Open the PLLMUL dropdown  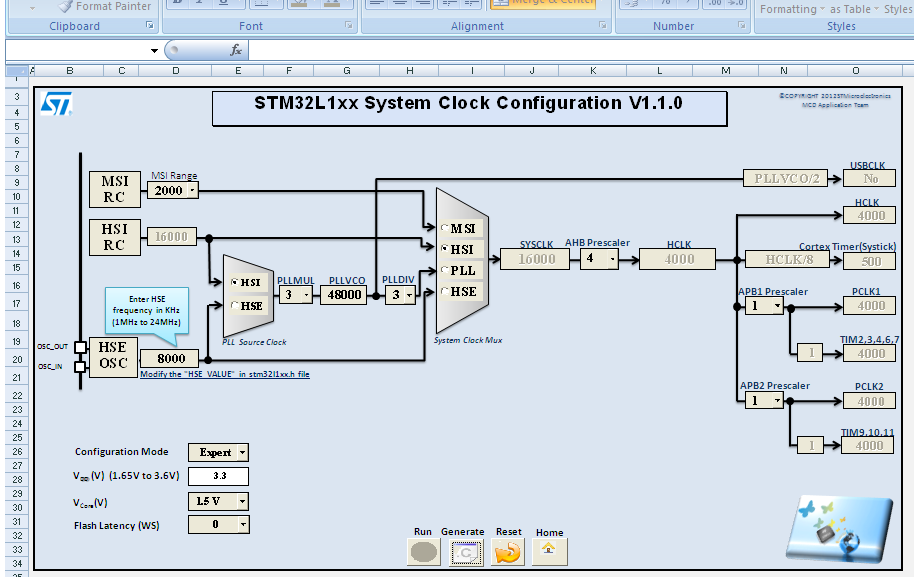point(307,295)
